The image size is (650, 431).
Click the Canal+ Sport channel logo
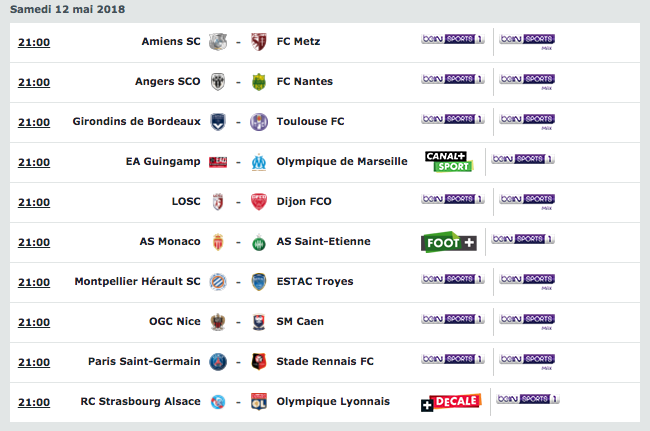[x=449, y=162]
